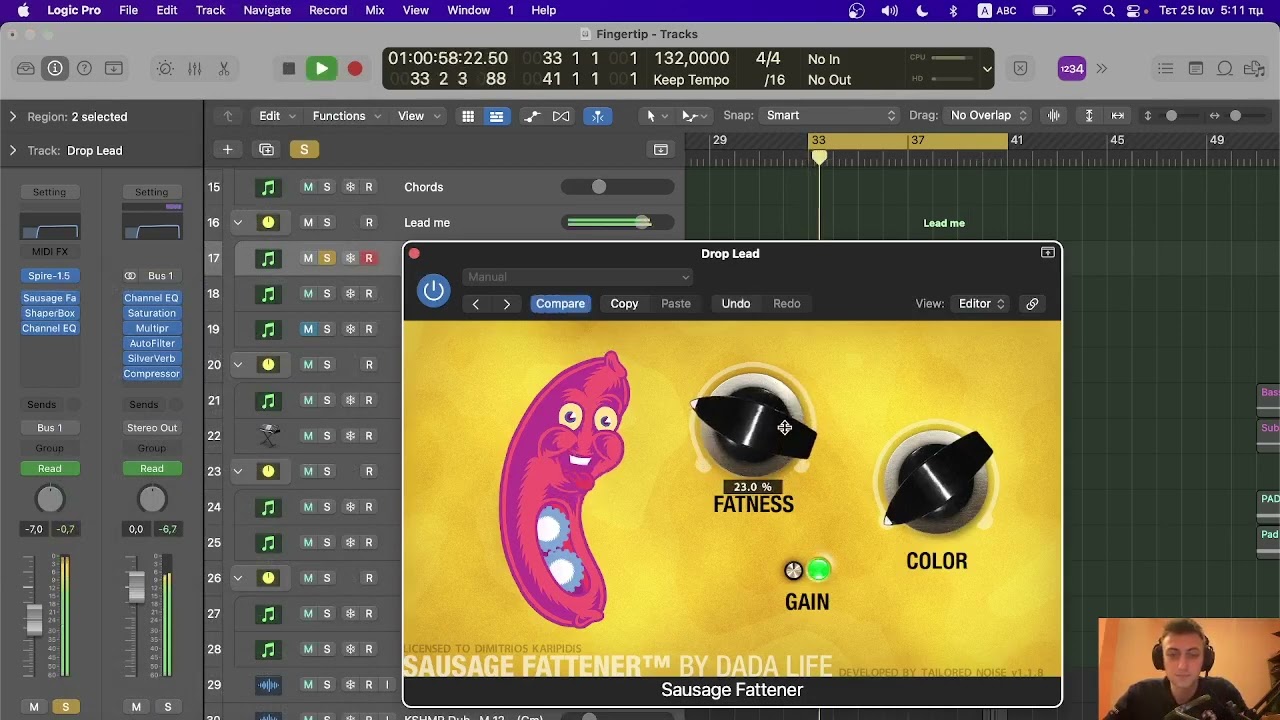The height and width of the screenshot is (720, 1280).
Task: Open the Navigate menu
Action: pyautogui.click(x=267, y=10)
